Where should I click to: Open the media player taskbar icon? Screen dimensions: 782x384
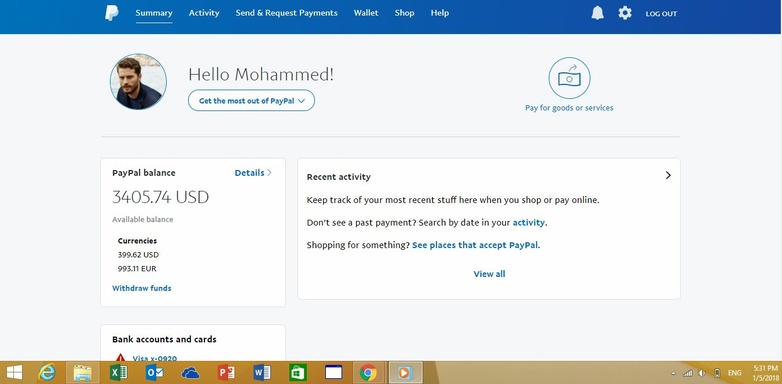pyautogui.click(x=405, y=373)
